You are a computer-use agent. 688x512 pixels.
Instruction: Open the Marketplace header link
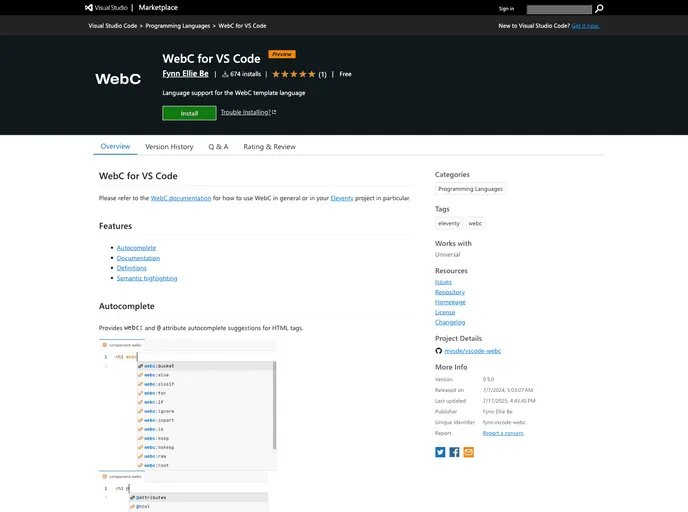[x=158, y=7]
